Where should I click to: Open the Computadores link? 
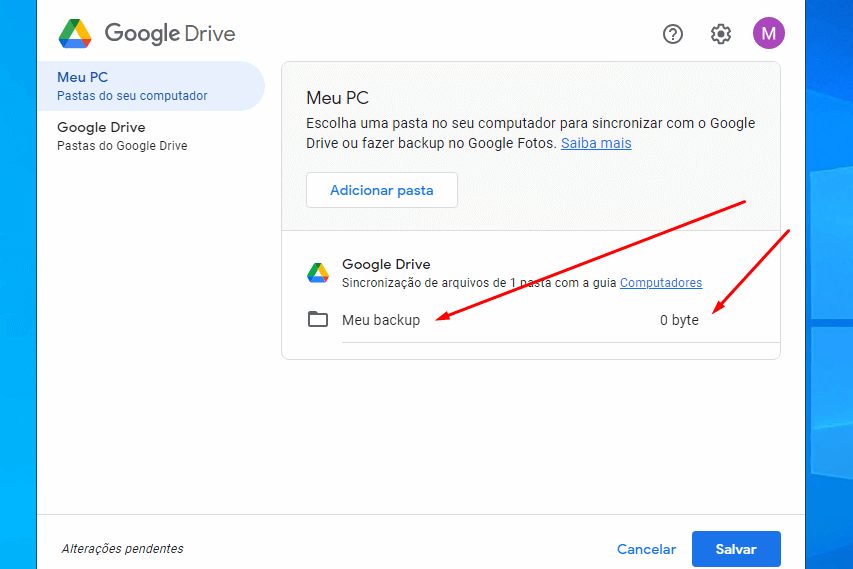[x=661, y=283]
